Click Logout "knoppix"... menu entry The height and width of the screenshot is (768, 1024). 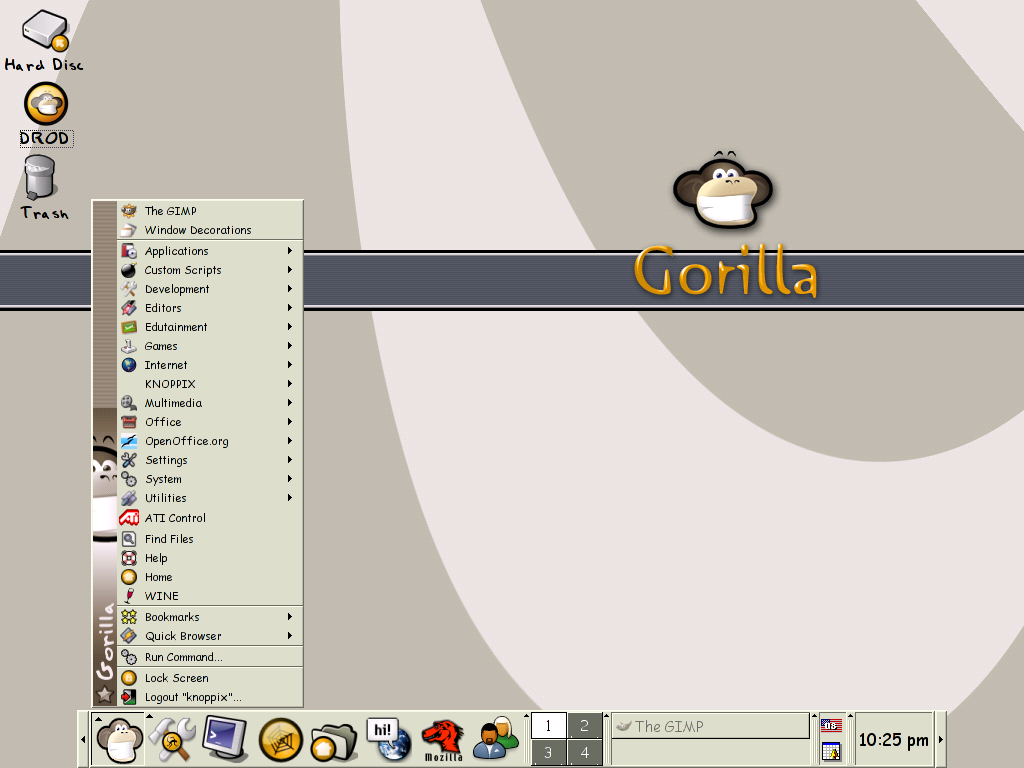tap(210, 697)
